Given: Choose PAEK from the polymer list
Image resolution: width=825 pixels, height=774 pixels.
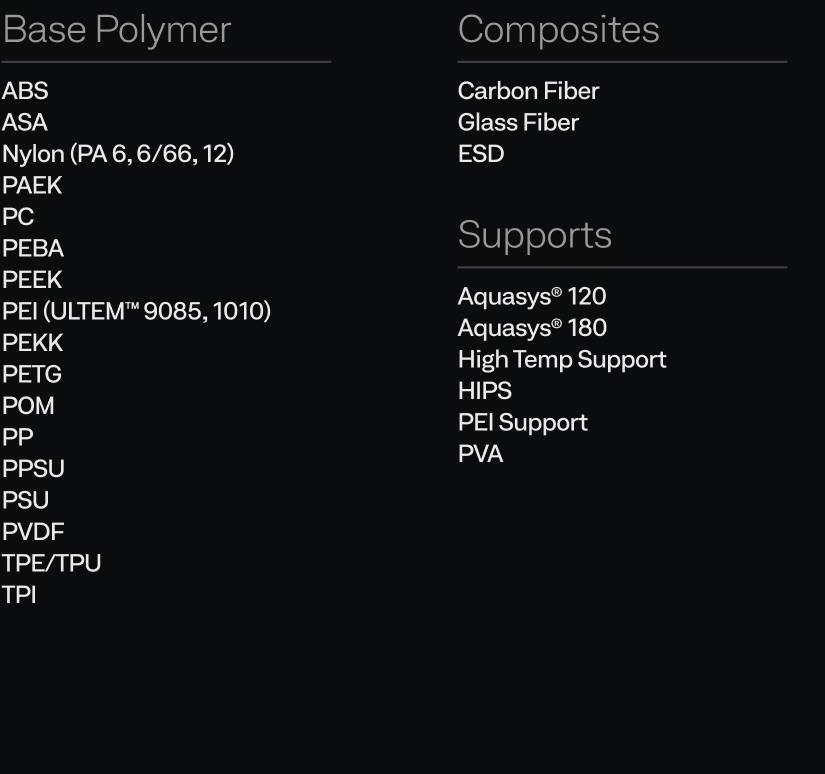Looking at the screenshot, I should [32, 185].
